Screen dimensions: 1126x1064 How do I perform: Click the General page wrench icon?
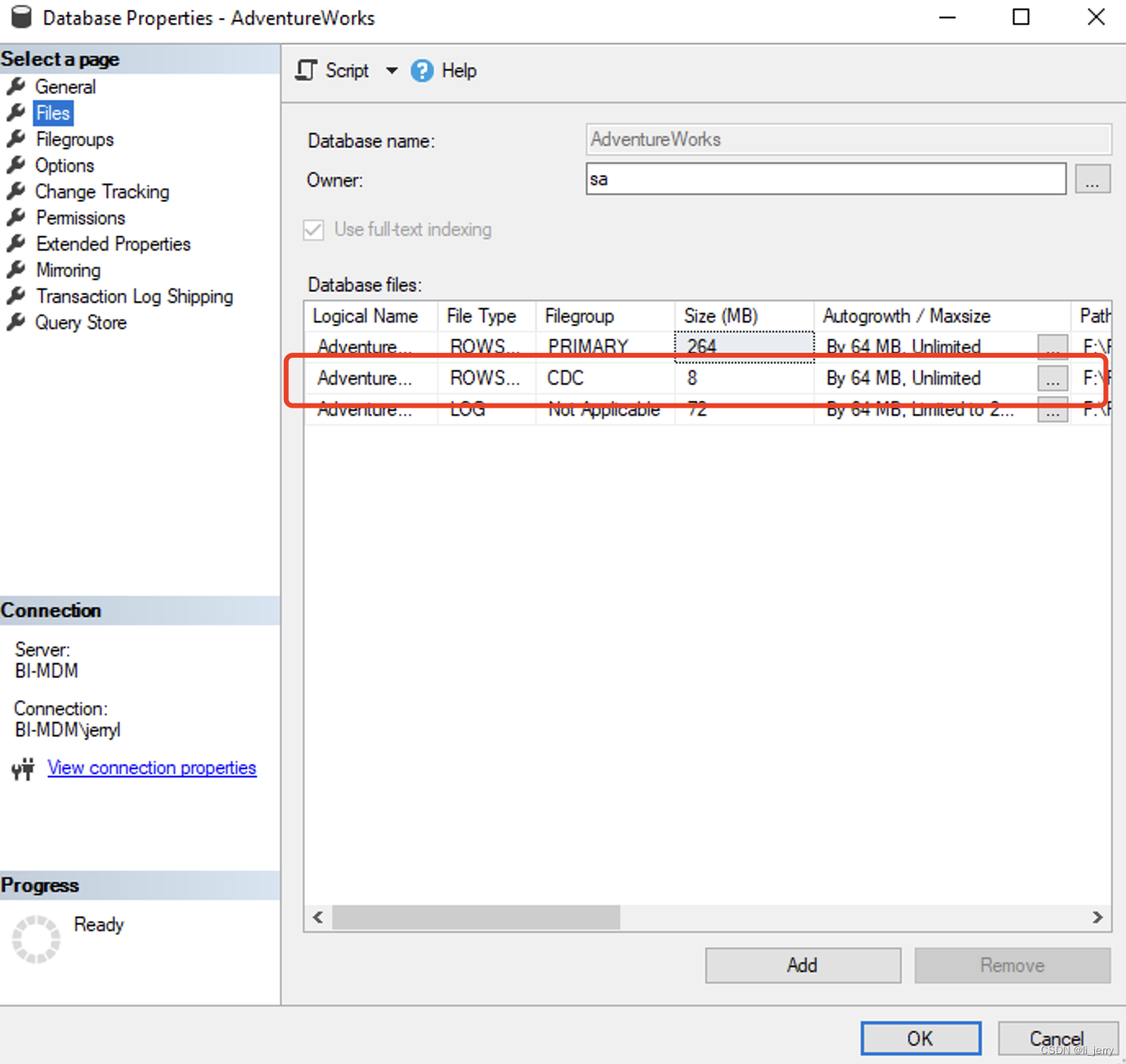coord(16,86)
